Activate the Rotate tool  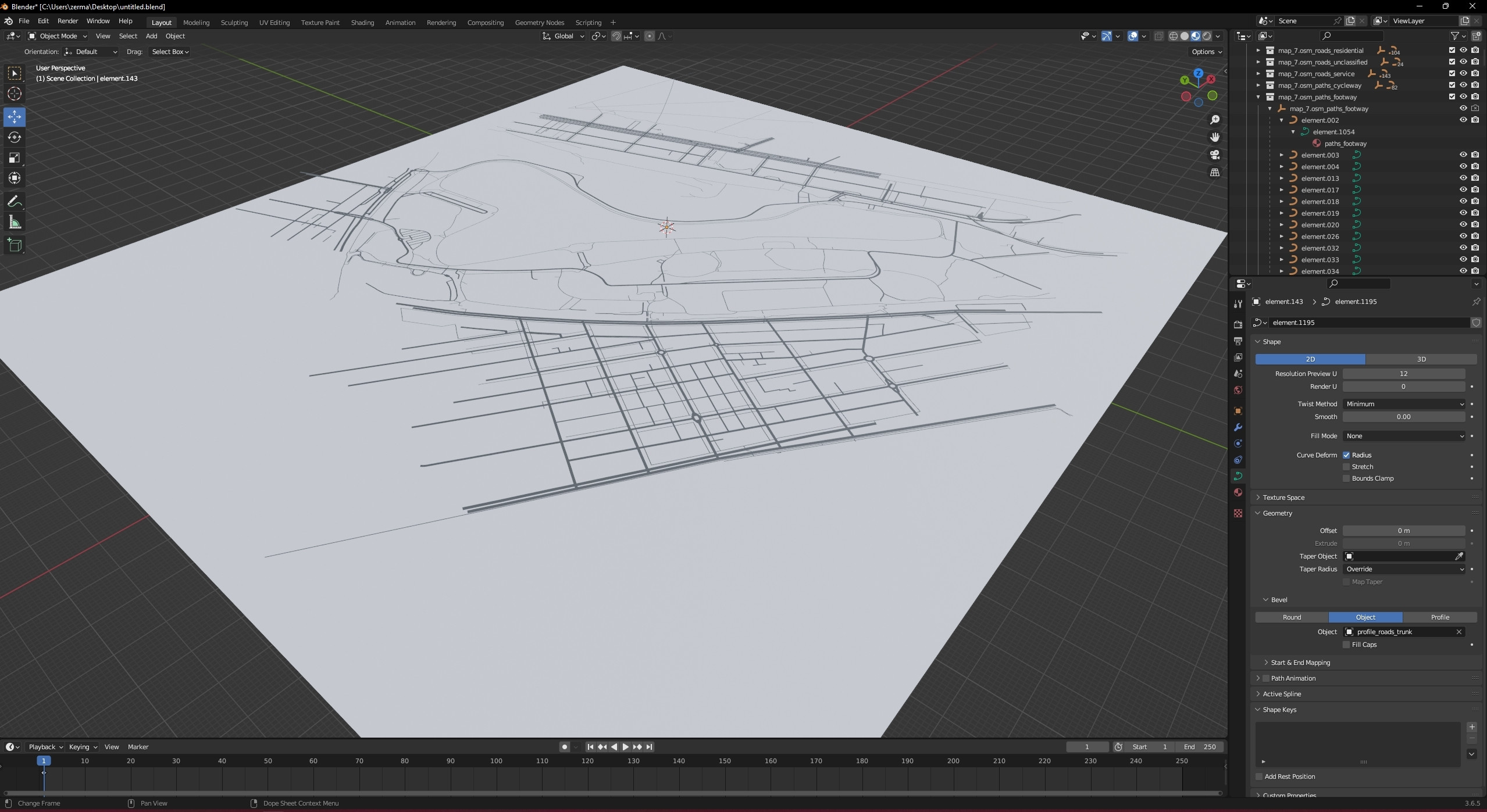click(x=15, y=137)
